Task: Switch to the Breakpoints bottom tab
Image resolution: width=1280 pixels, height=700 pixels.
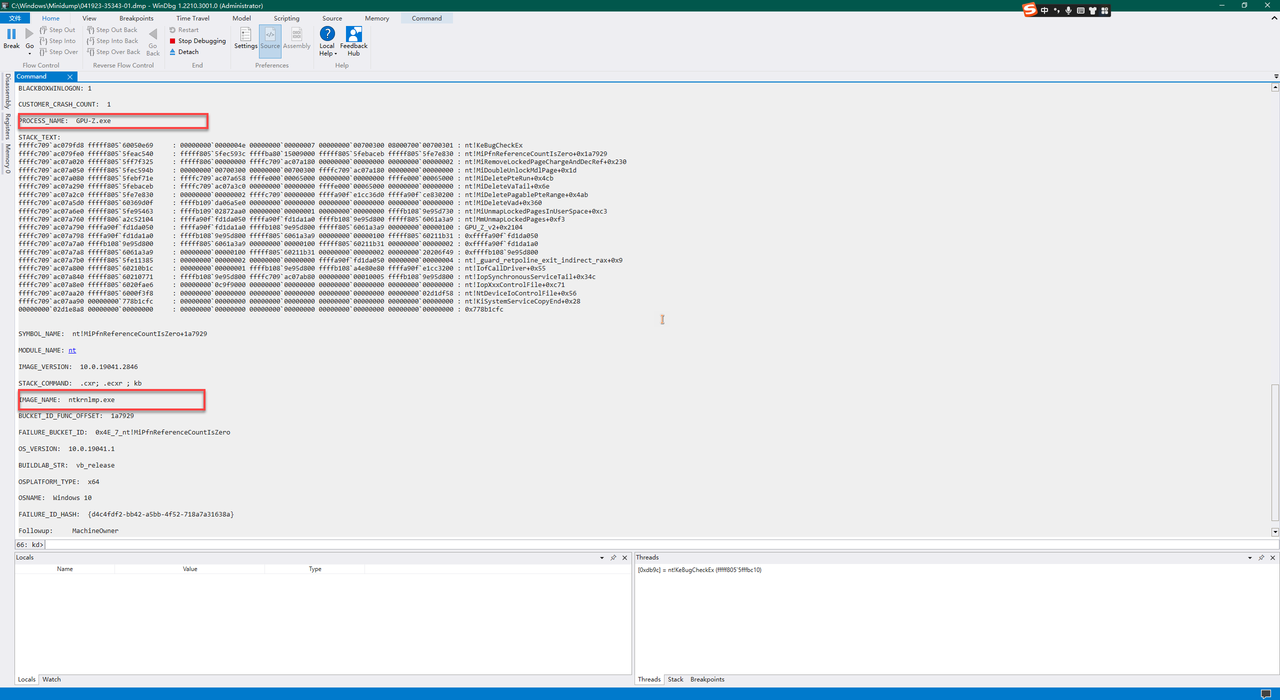Action: tap(707, 679)
